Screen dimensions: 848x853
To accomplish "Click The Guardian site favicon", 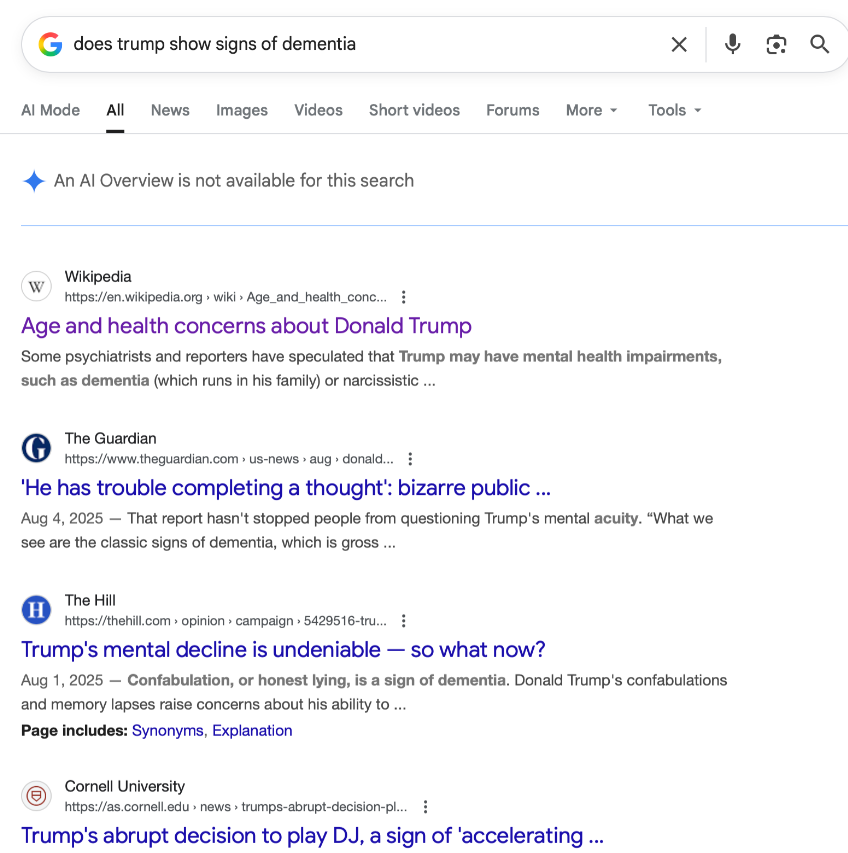I will (37, 448).
